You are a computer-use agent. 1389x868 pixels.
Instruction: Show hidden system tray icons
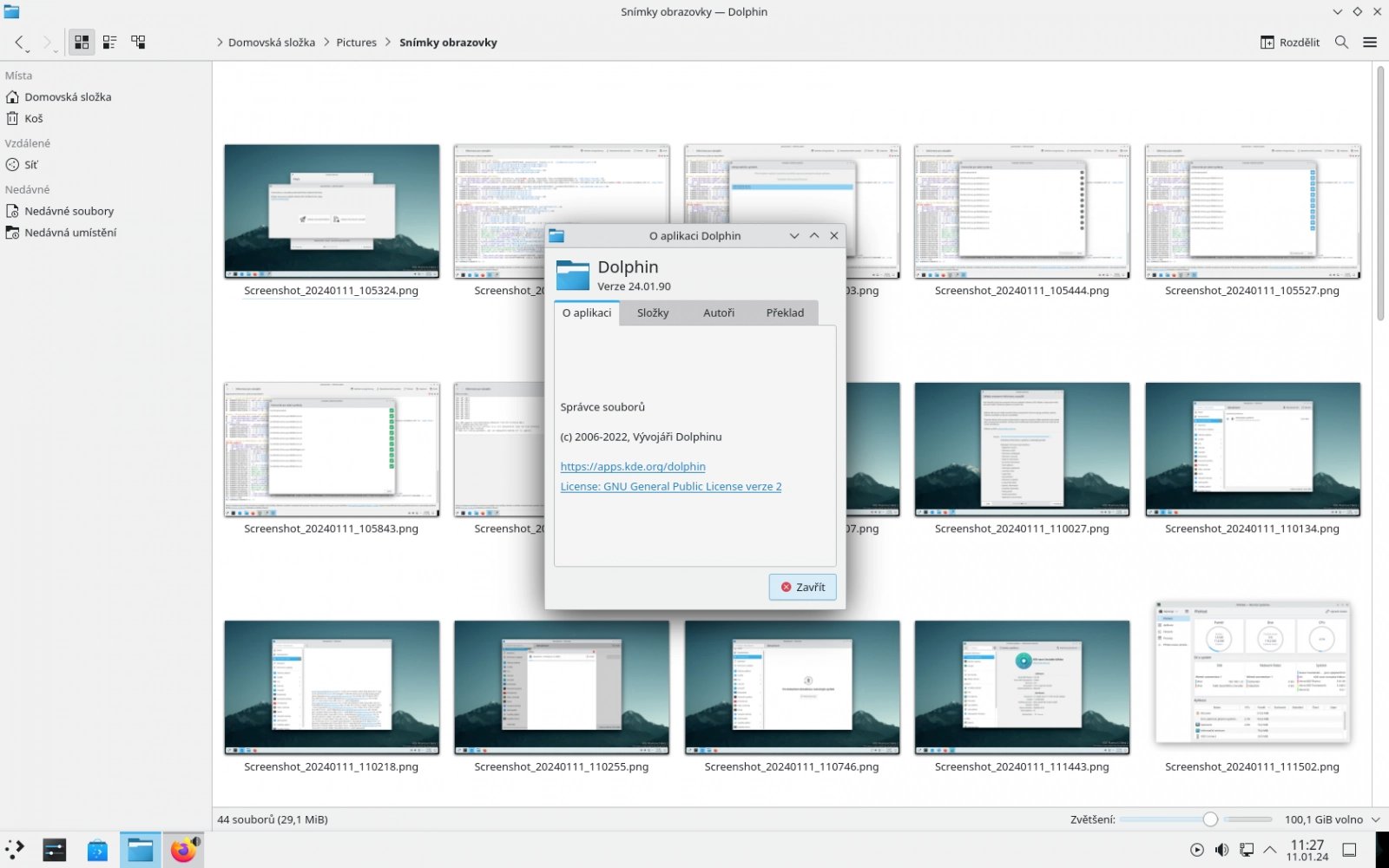click(1269, 850)
